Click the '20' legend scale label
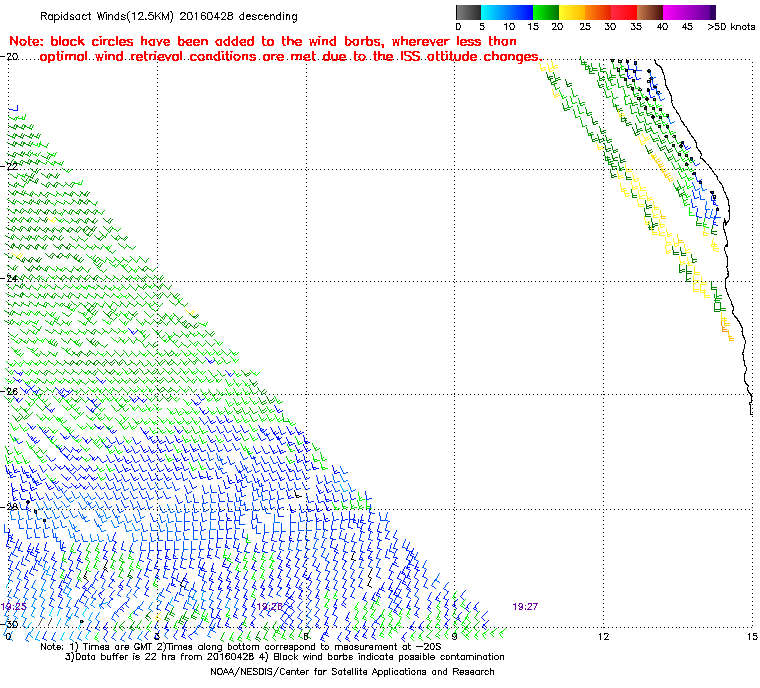 click(557, 27)
